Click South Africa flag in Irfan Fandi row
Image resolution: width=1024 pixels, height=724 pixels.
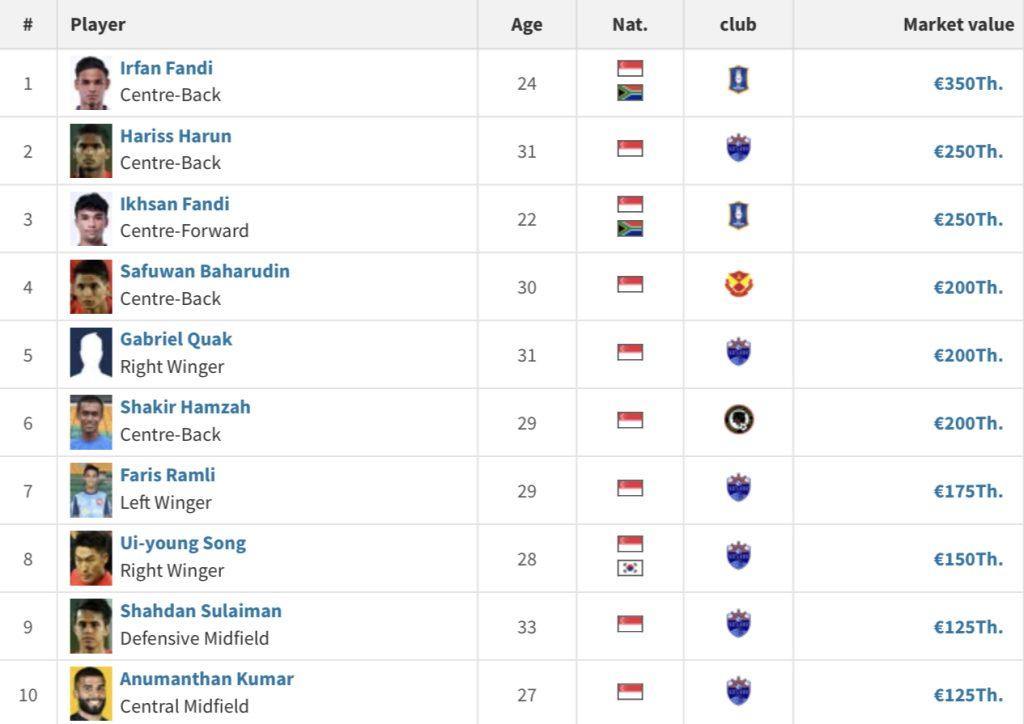tap(630, 93)
